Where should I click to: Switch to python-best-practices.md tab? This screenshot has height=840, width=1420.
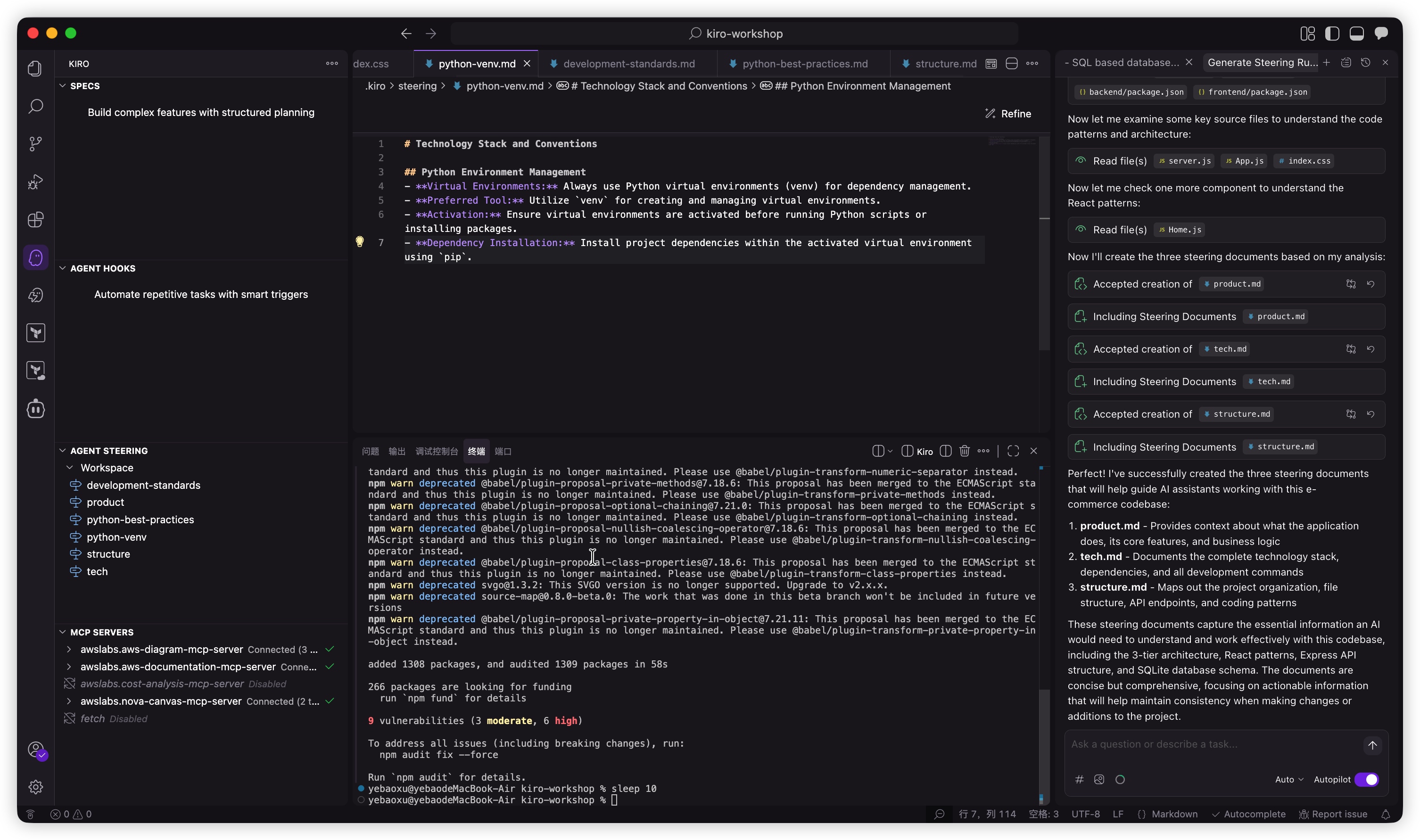click(x=804, y=64)
